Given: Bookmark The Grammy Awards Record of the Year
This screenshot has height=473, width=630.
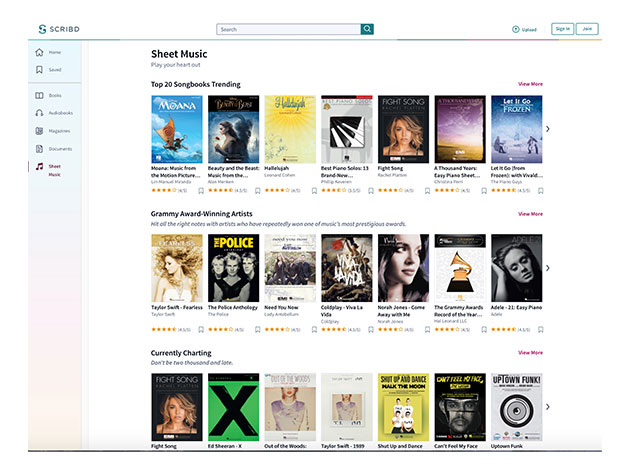Looking at the screenshot, I should tap(484, 330).
